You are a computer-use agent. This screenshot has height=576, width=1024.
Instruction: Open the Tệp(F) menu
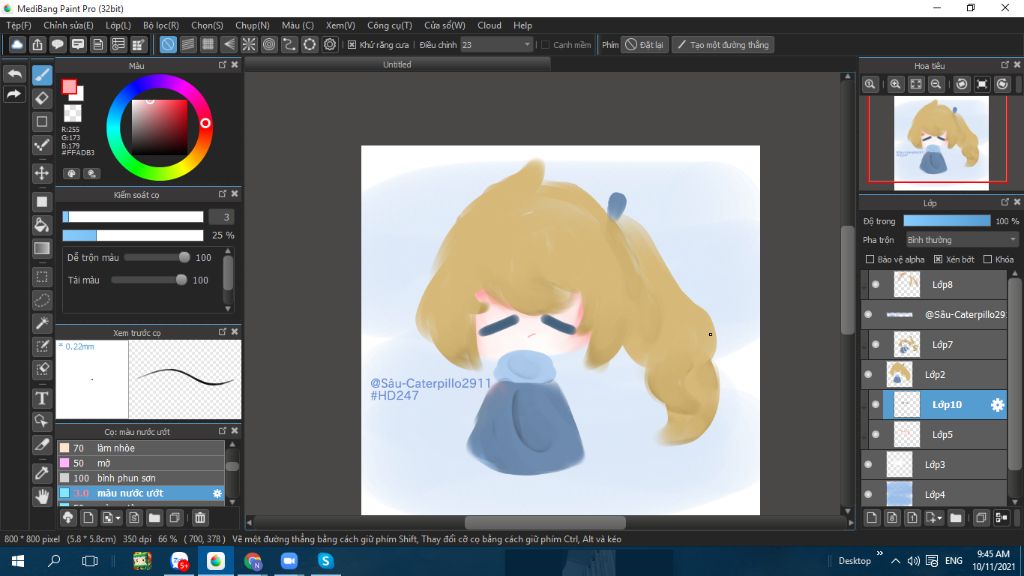18,25
